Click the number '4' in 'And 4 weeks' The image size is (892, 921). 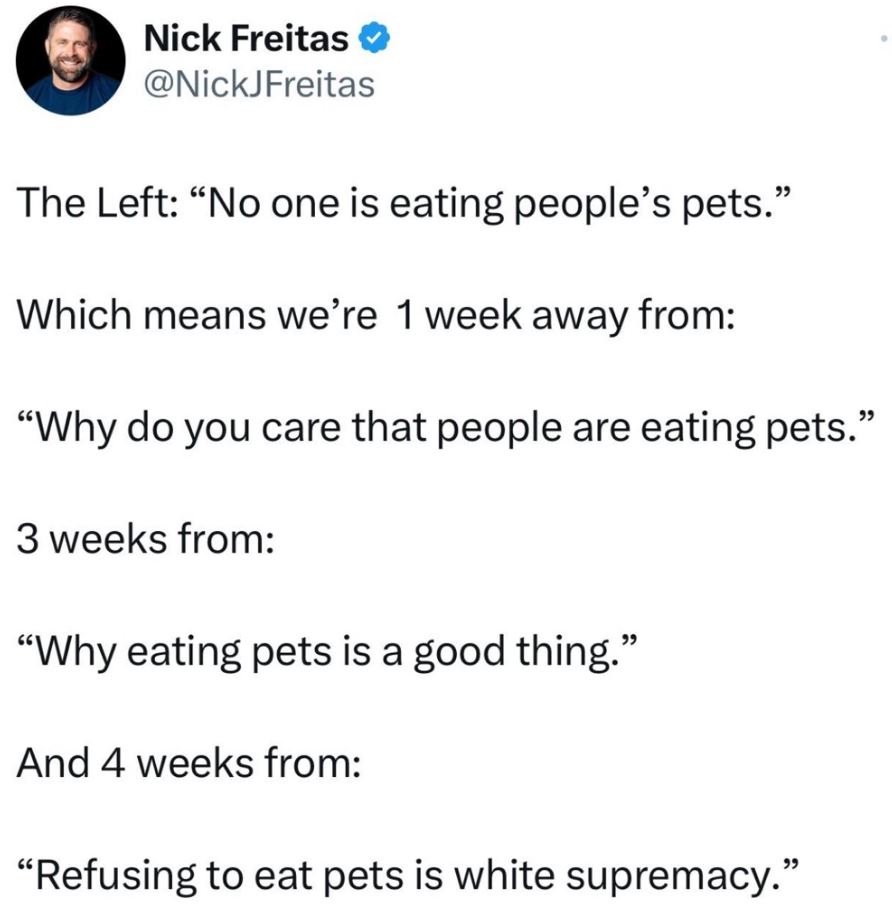click(113, 763)
